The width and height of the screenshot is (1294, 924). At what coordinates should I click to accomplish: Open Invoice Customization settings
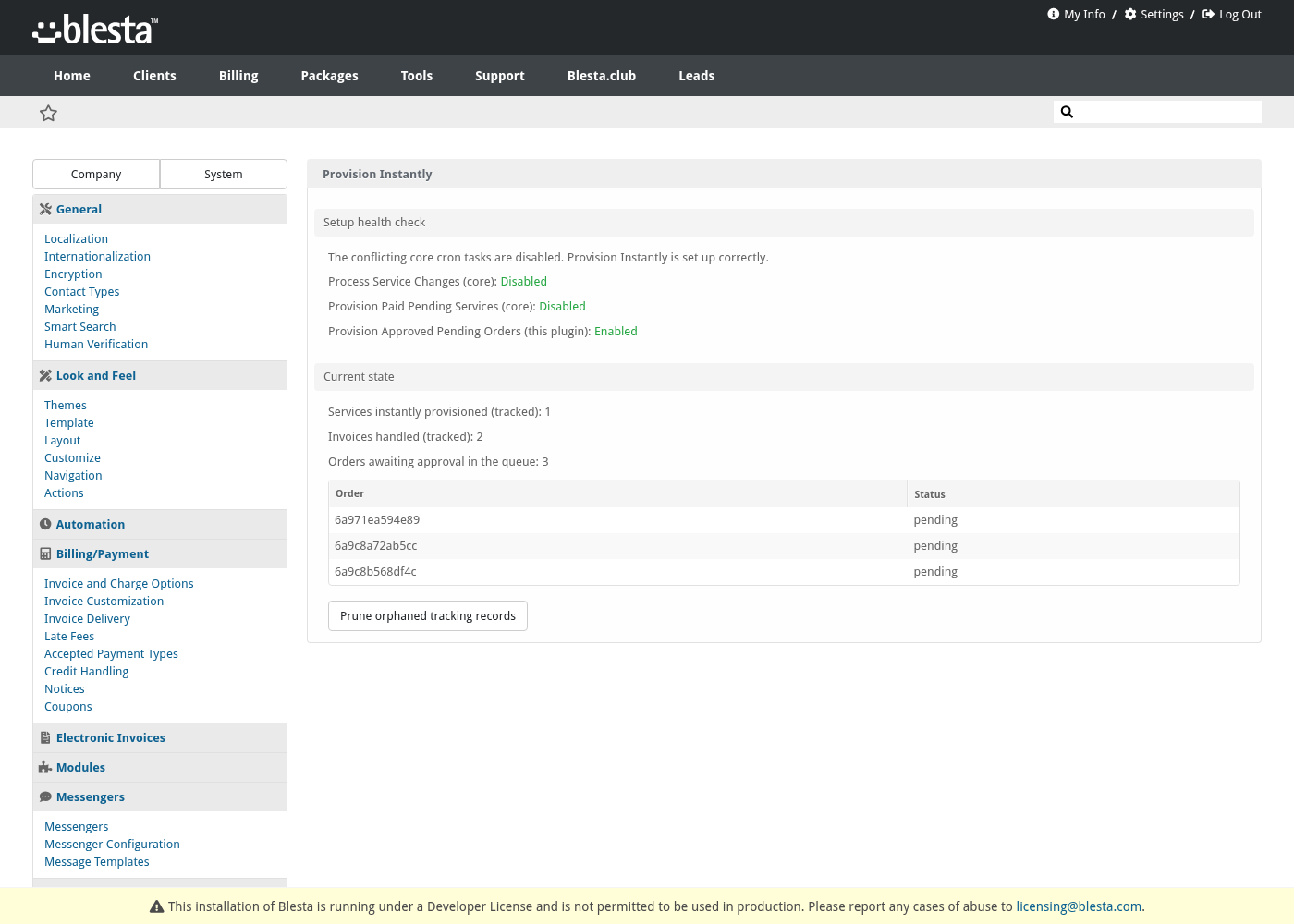(104, 601)
